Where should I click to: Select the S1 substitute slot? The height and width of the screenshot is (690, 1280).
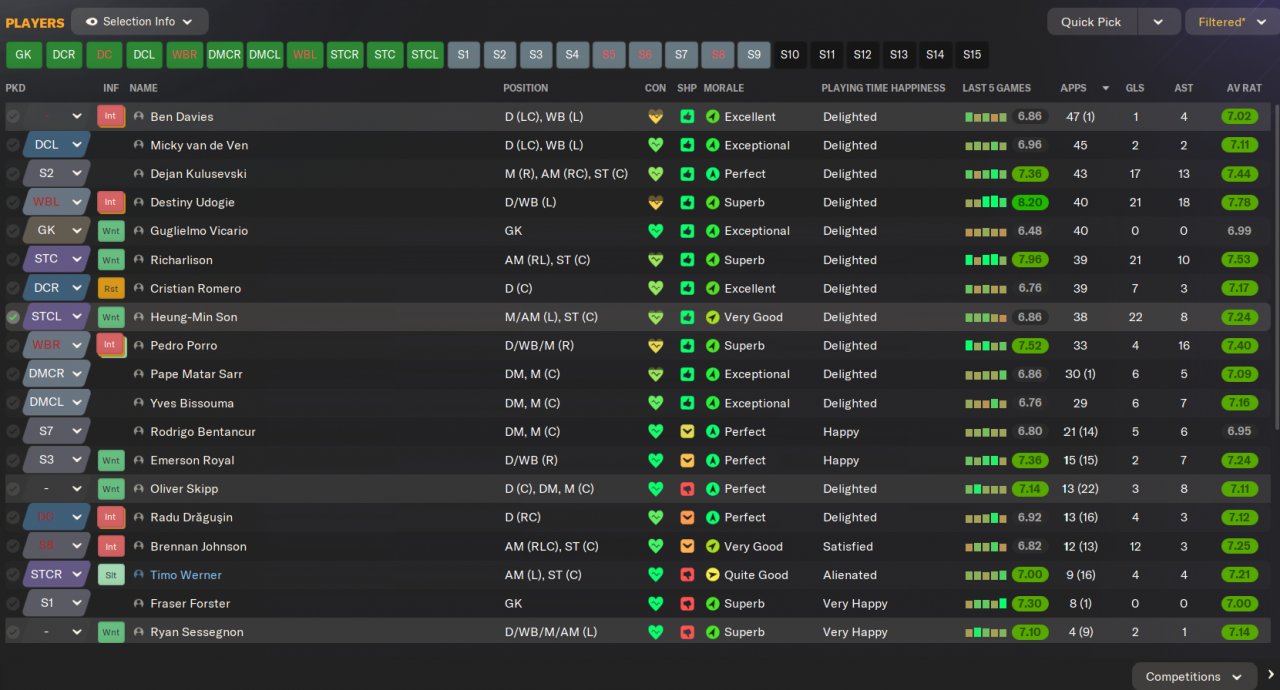463,55
